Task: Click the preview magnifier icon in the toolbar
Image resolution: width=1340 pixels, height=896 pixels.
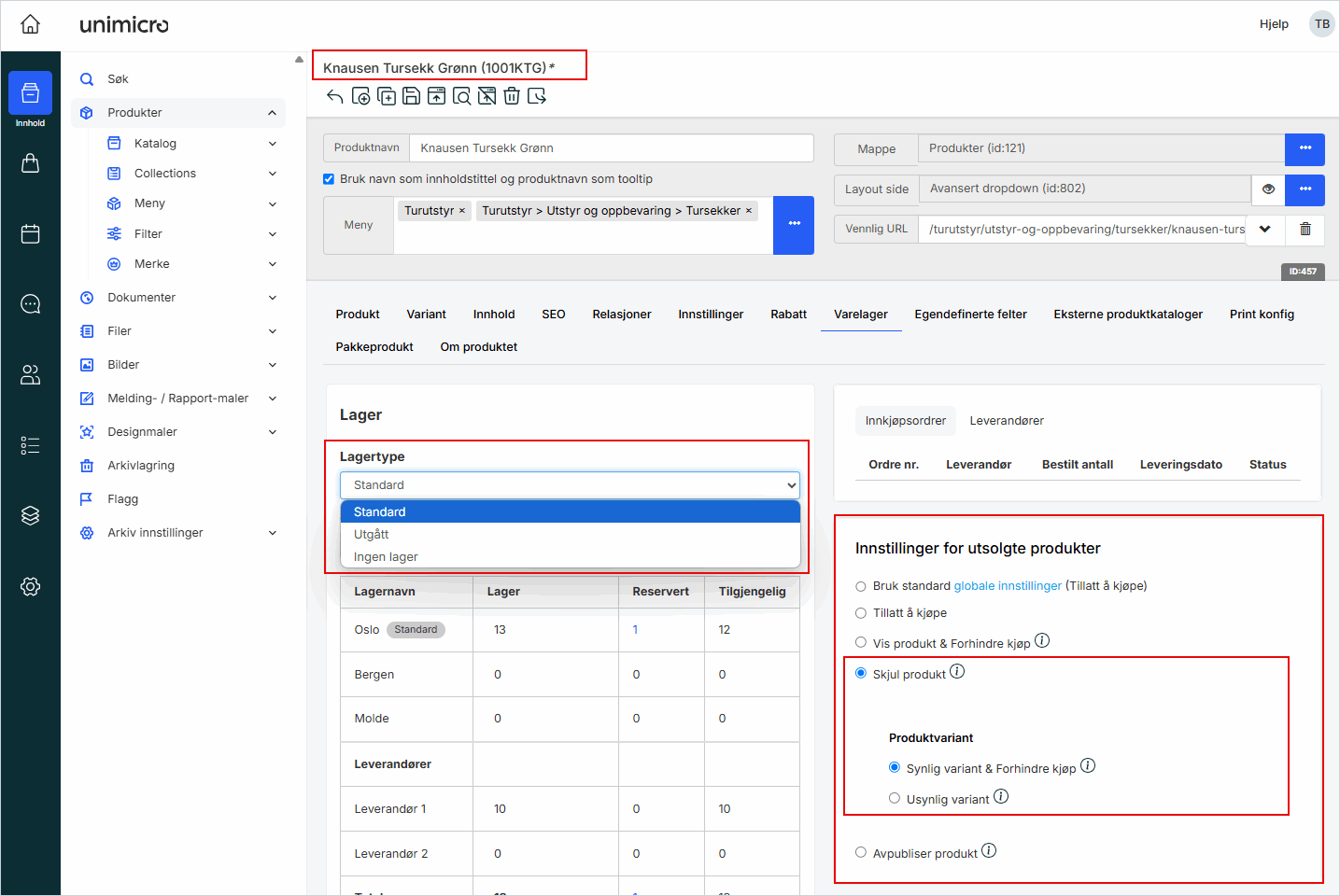Action: pyautogui.click(x=461, y=96)
